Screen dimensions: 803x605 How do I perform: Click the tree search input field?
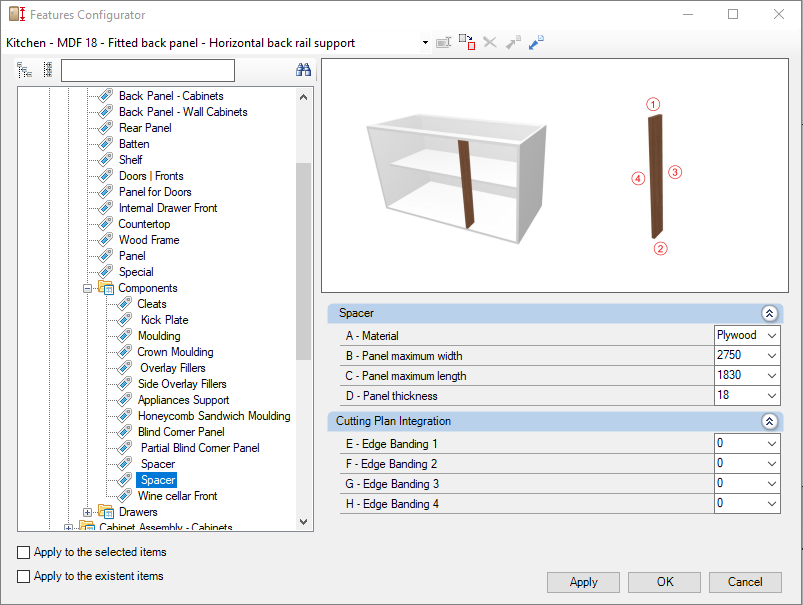click(148, 71)
